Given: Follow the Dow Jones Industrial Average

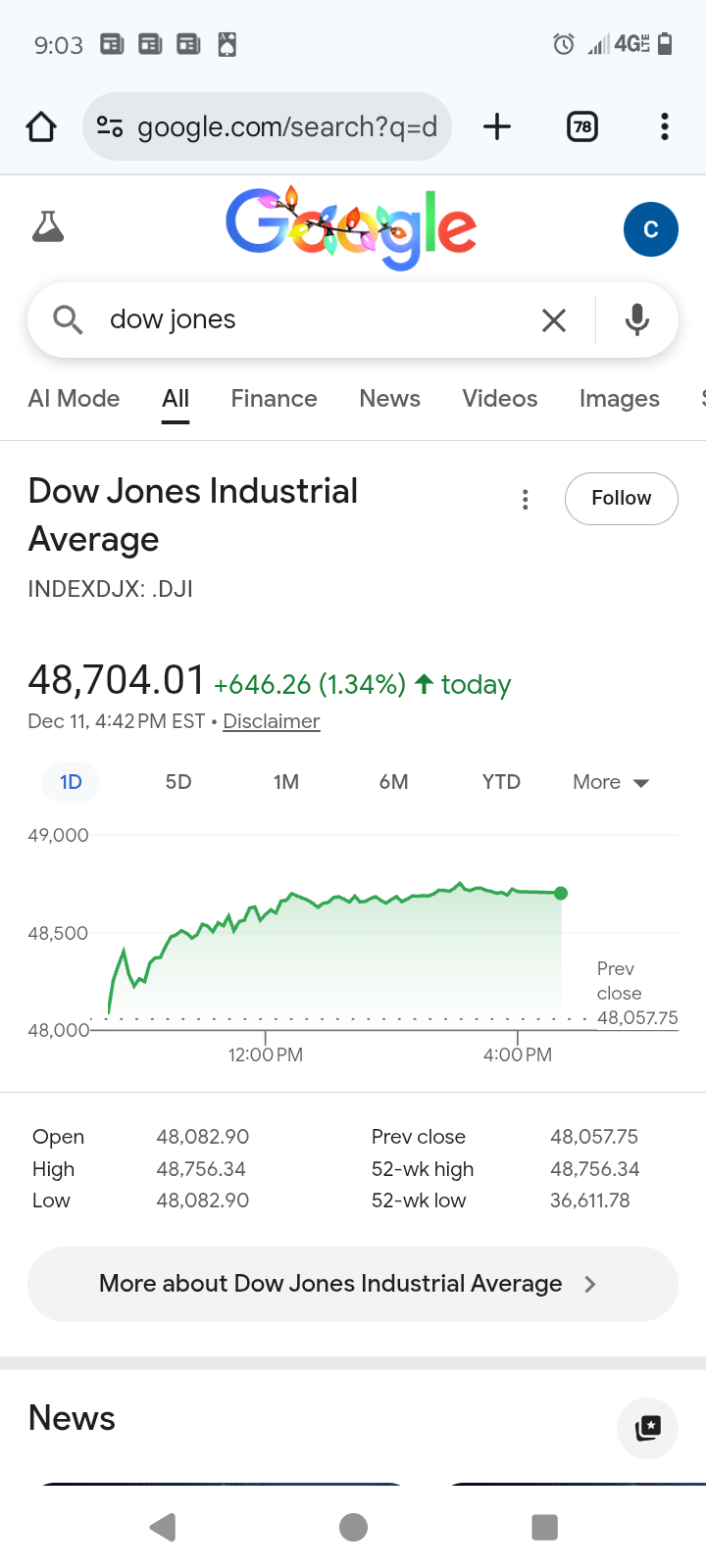Looking at the screenshot, I should [x=621, y=499].
